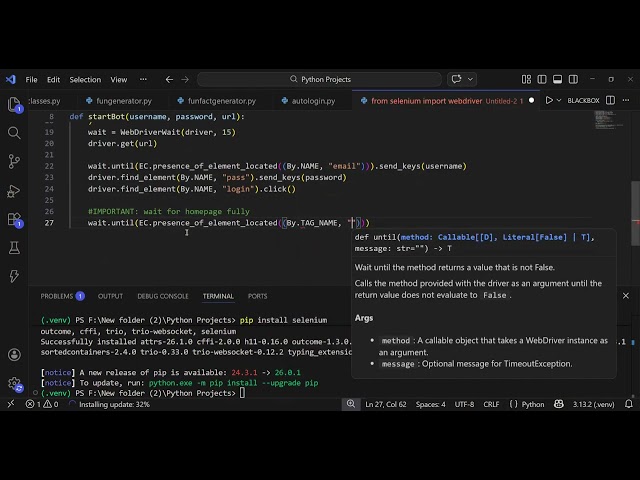Close the bottom panel with X
640x480 pixels.
pos(626,296)
